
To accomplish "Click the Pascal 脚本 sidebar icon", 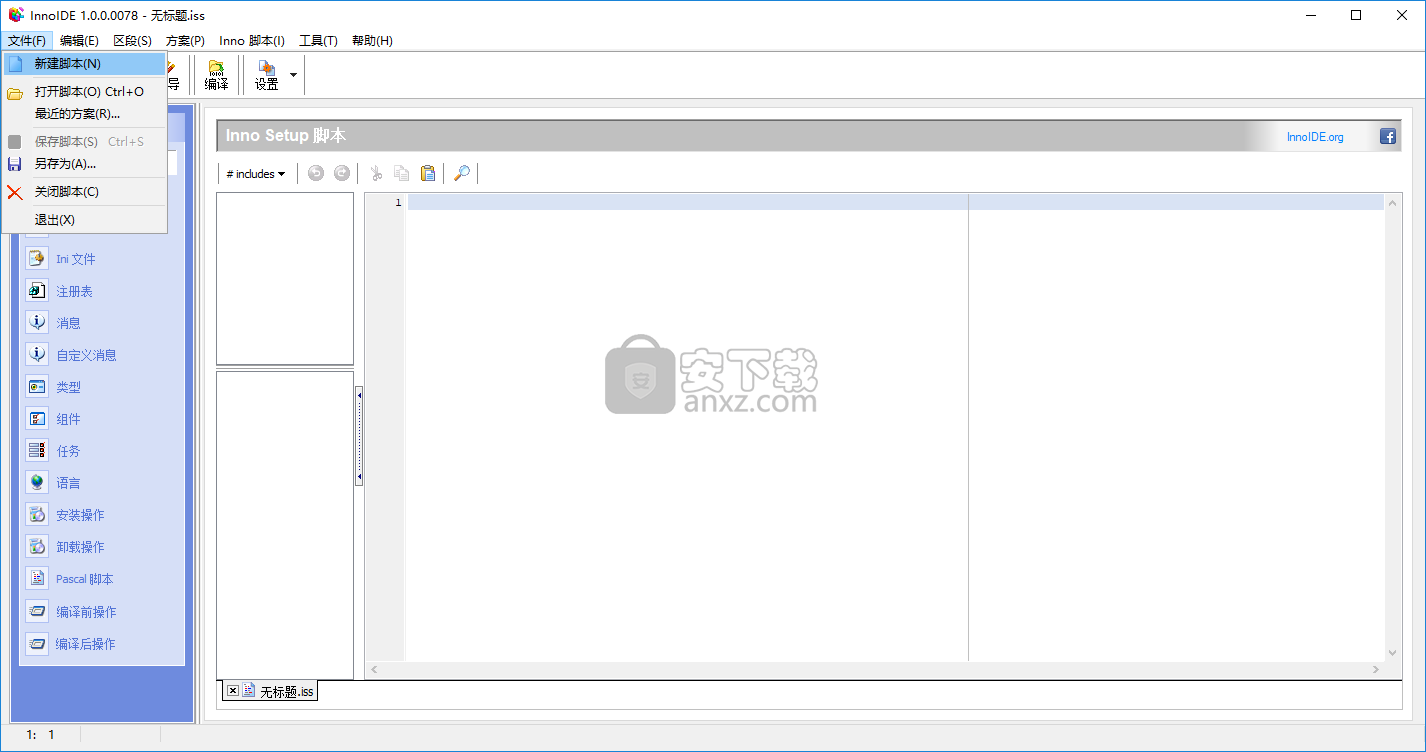I will (37, 578).
